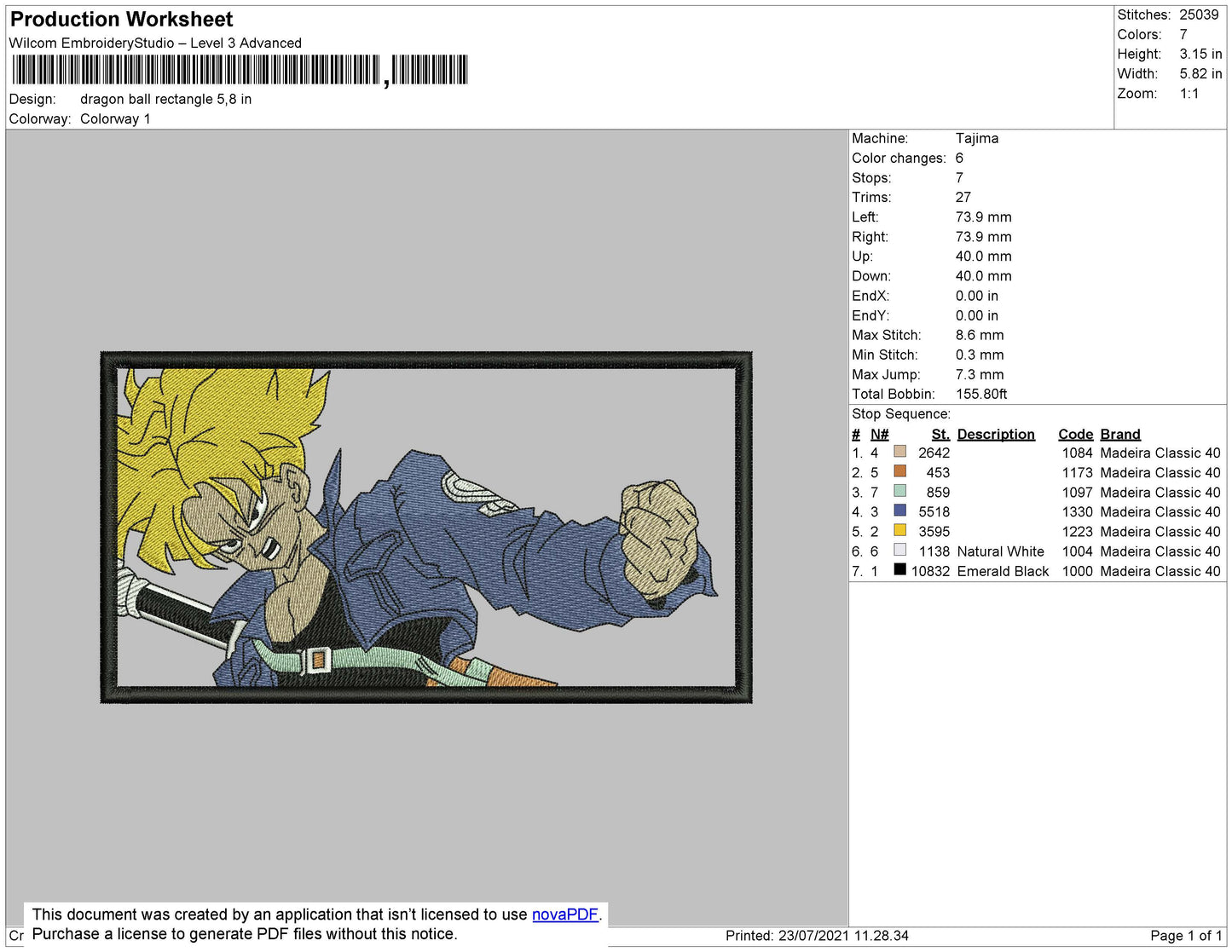Open the novaPDF link
The width and height of the screenshot is (1232, 952).
tap(565, 914)
